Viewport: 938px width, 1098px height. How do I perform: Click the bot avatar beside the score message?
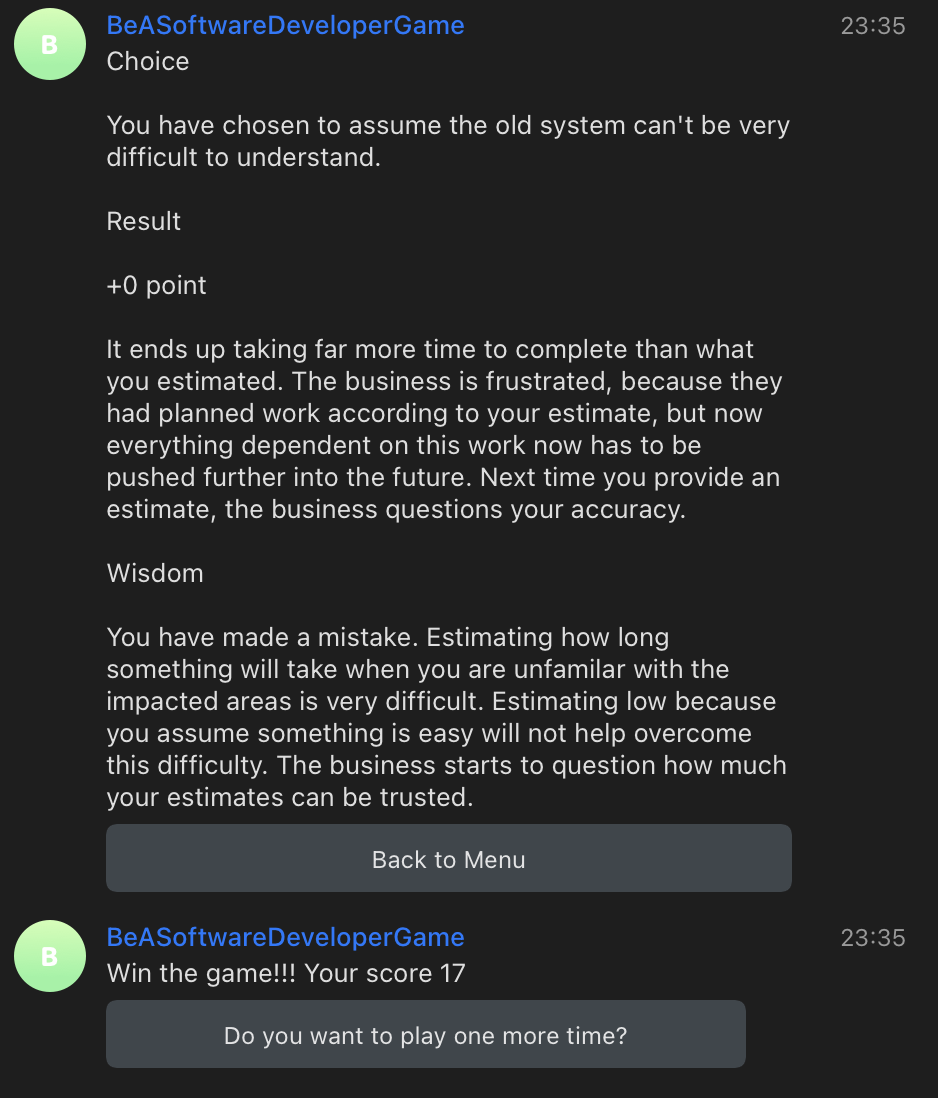point(50,956)
